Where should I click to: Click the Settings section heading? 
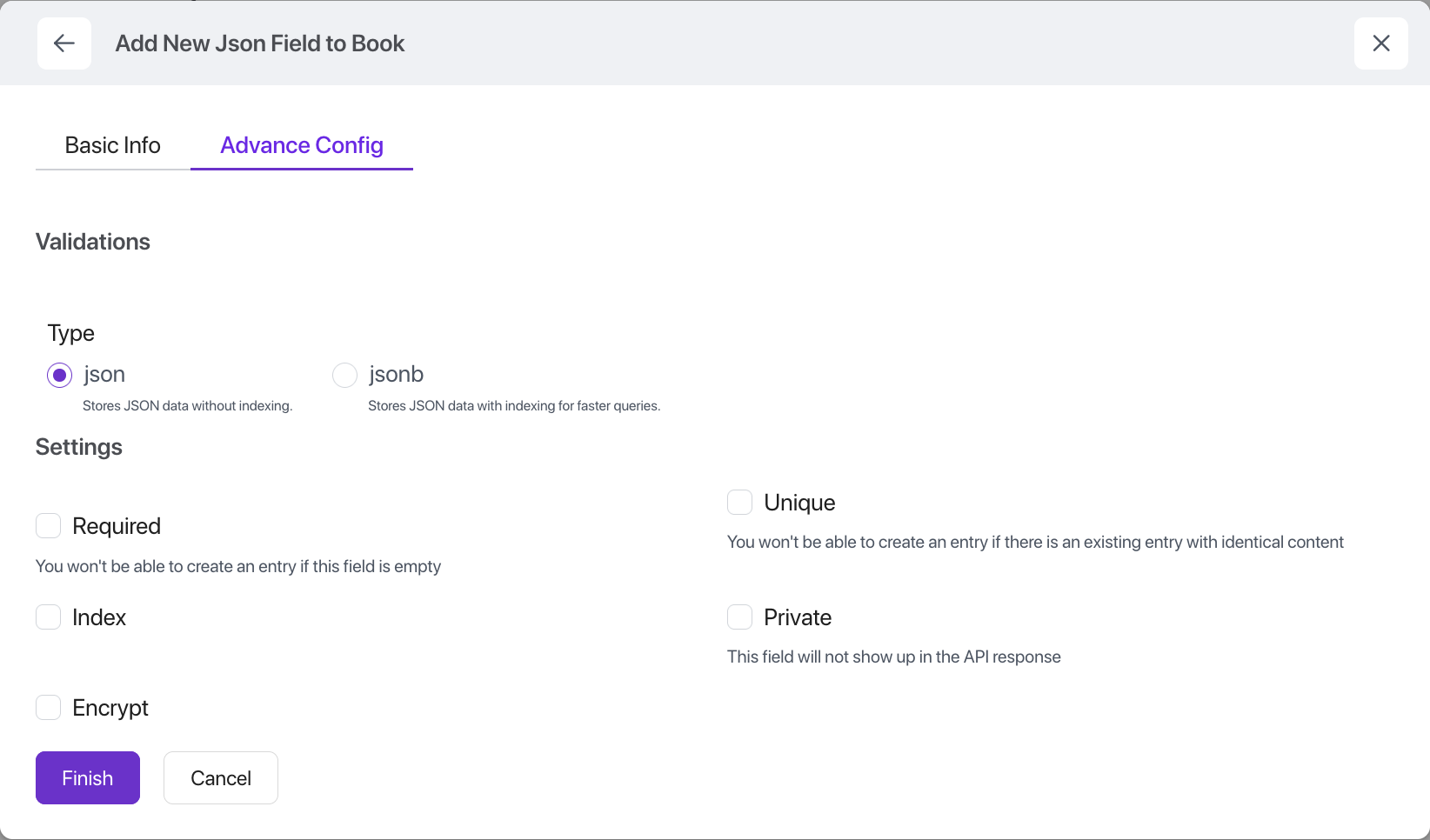pos(79,447)
